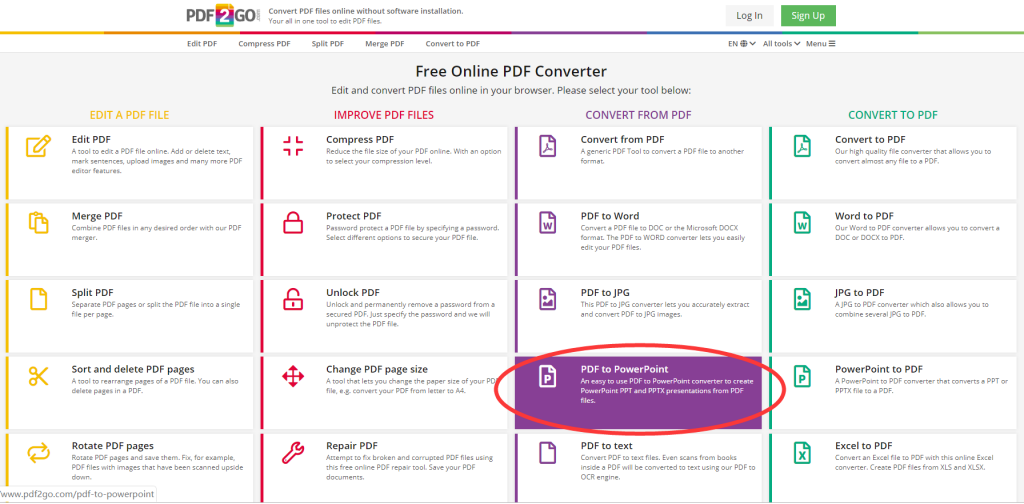Open the hamburger Menu

pyautogui.click(x=820, y=44)
